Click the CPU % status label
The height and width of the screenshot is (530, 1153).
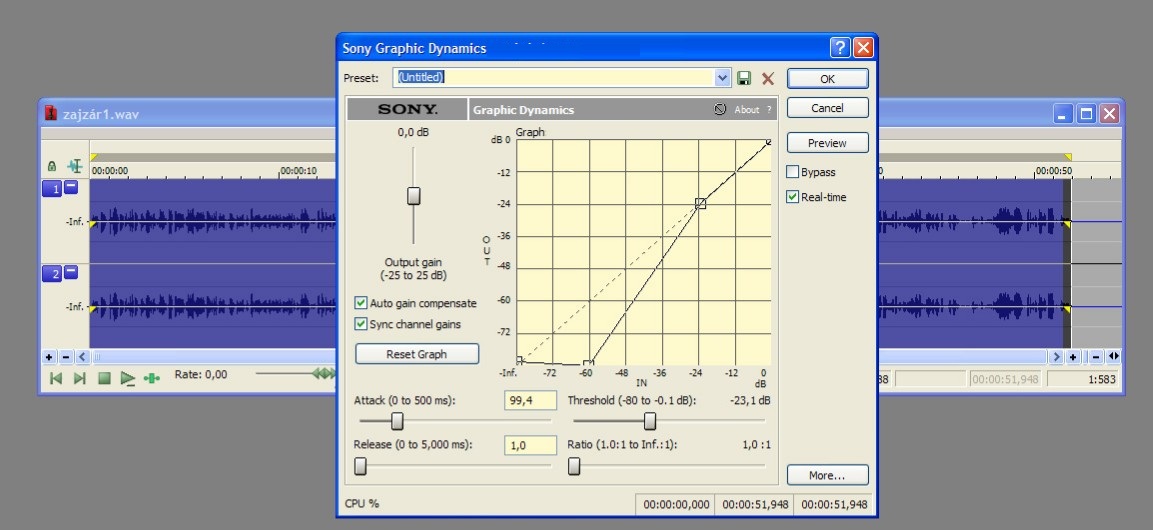coord(362,504)
